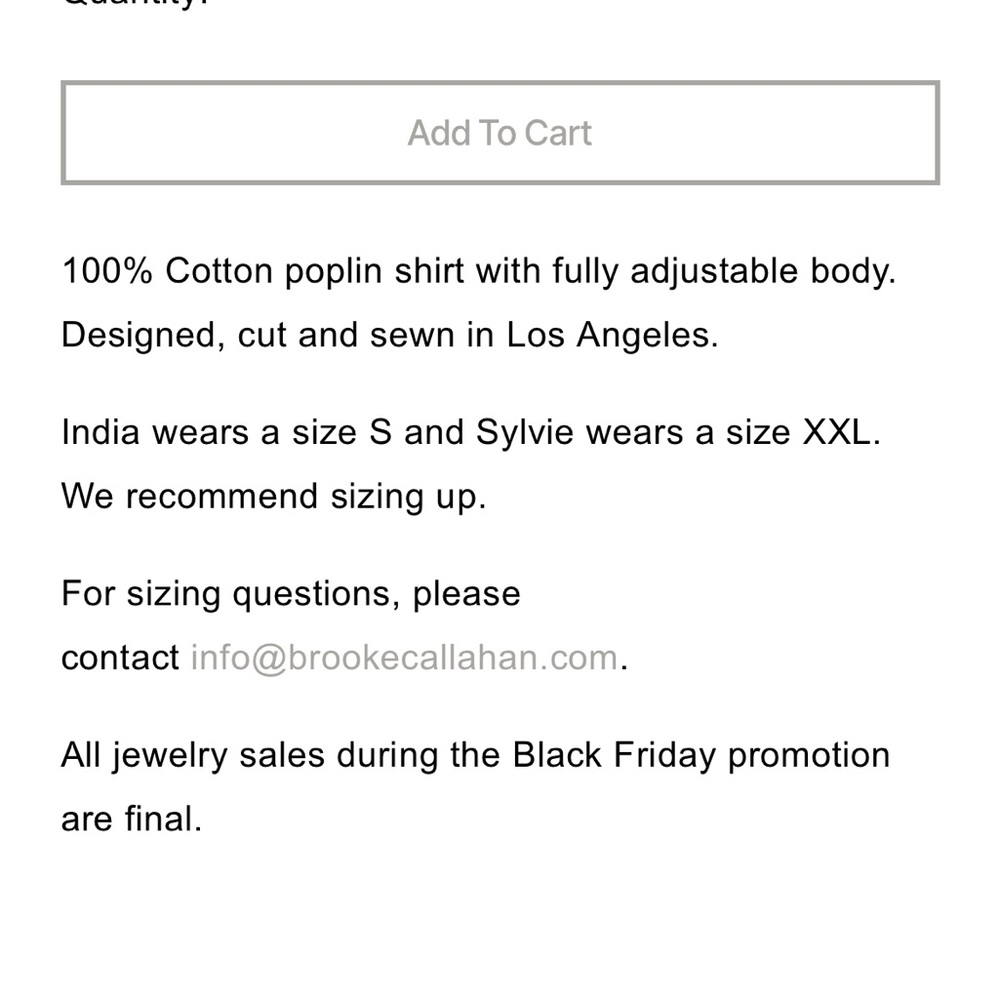
Task: Click the "are final." text
Action: coord(131,820)
